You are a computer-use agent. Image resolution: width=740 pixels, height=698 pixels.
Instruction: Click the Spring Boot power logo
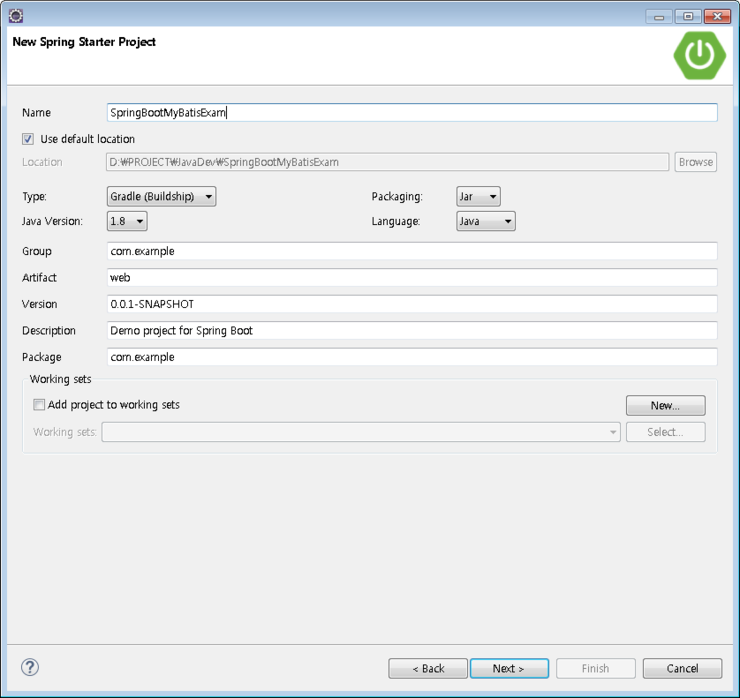(699, 55)
